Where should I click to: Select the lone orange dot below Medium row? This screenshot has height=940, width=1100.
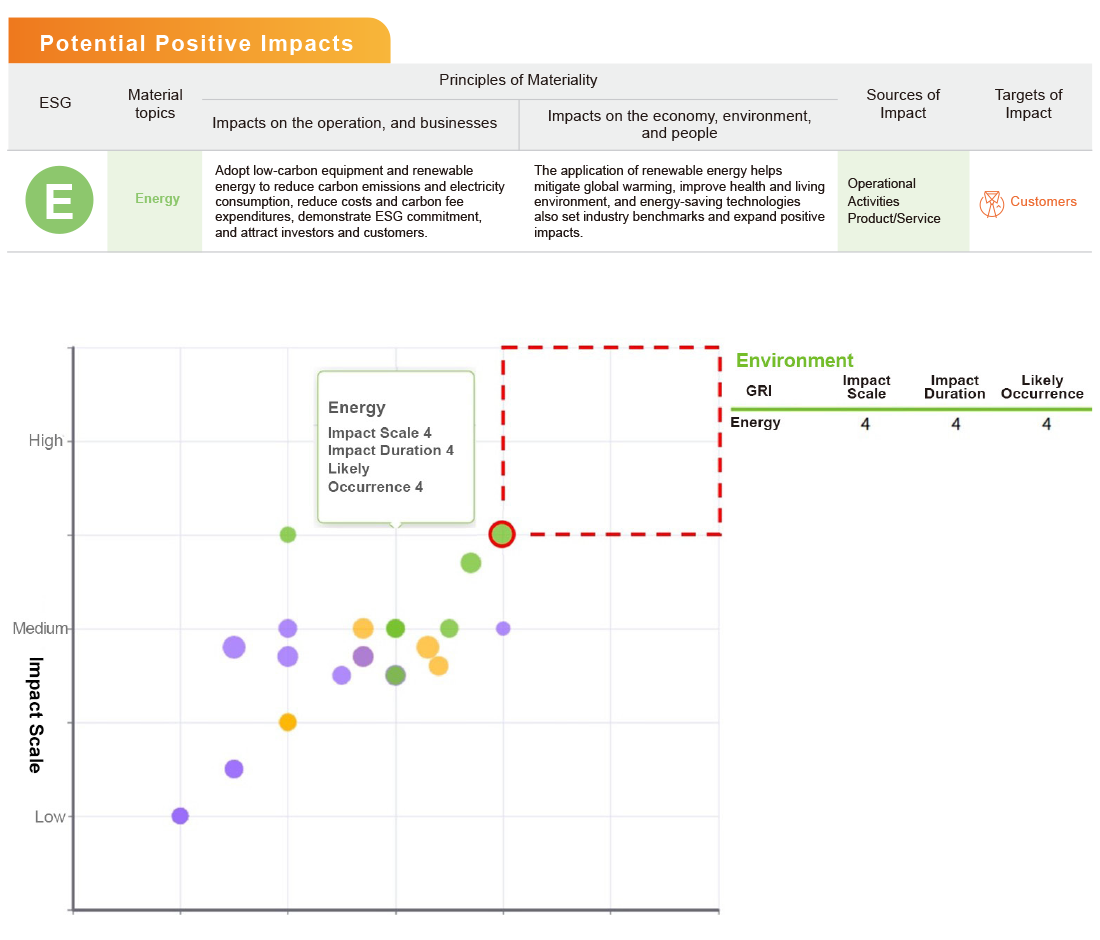(x=288, y=722)
